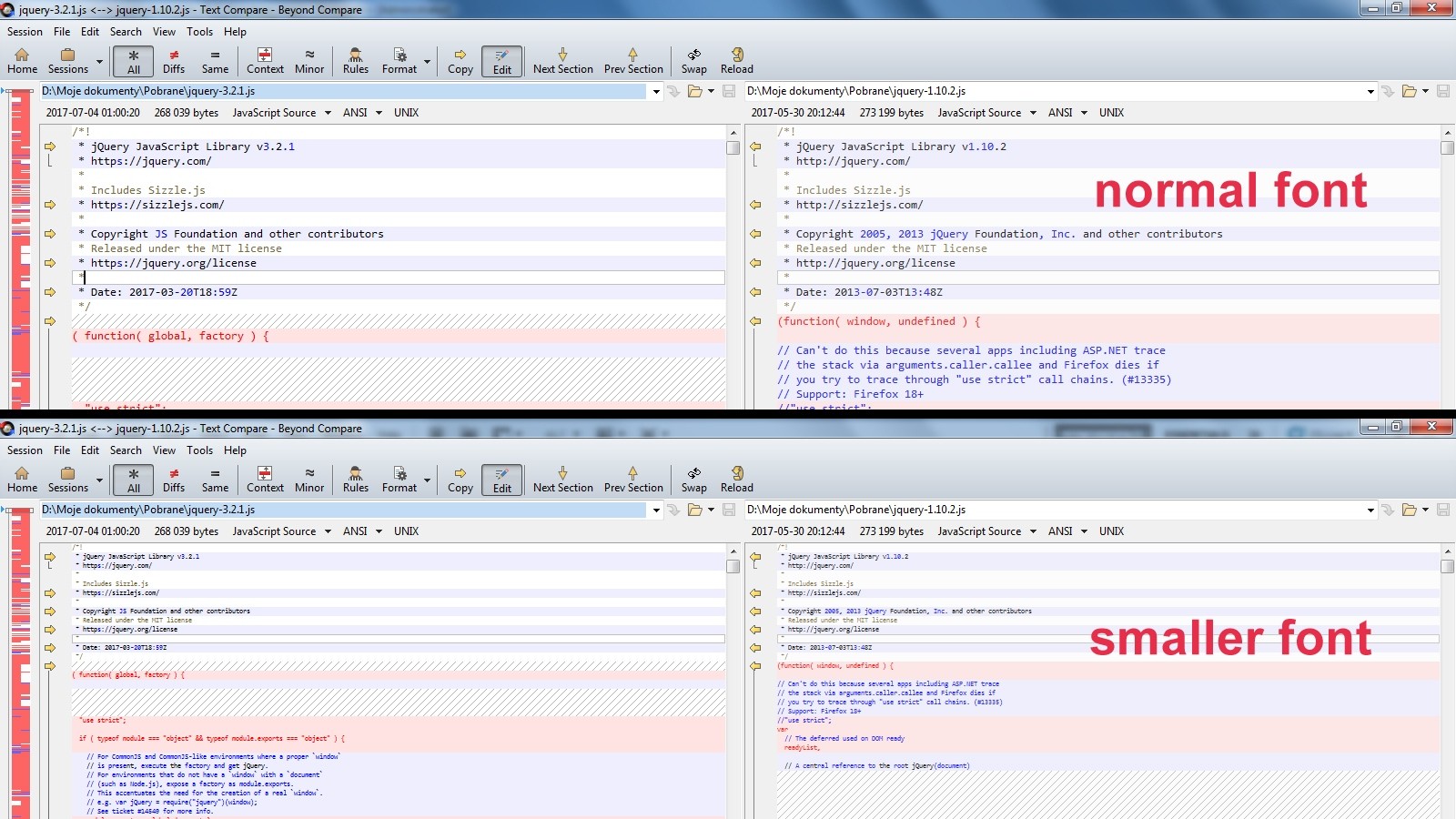Reload comparison in upper window
The width and height of the screenshot is (1456, 819).
point(737,61)
